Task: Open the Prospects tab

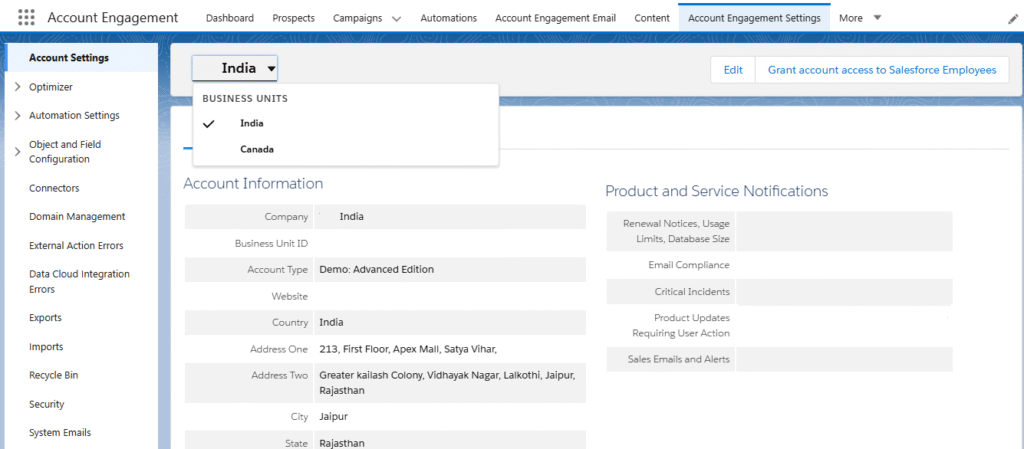Action: (x=293, y=18)
